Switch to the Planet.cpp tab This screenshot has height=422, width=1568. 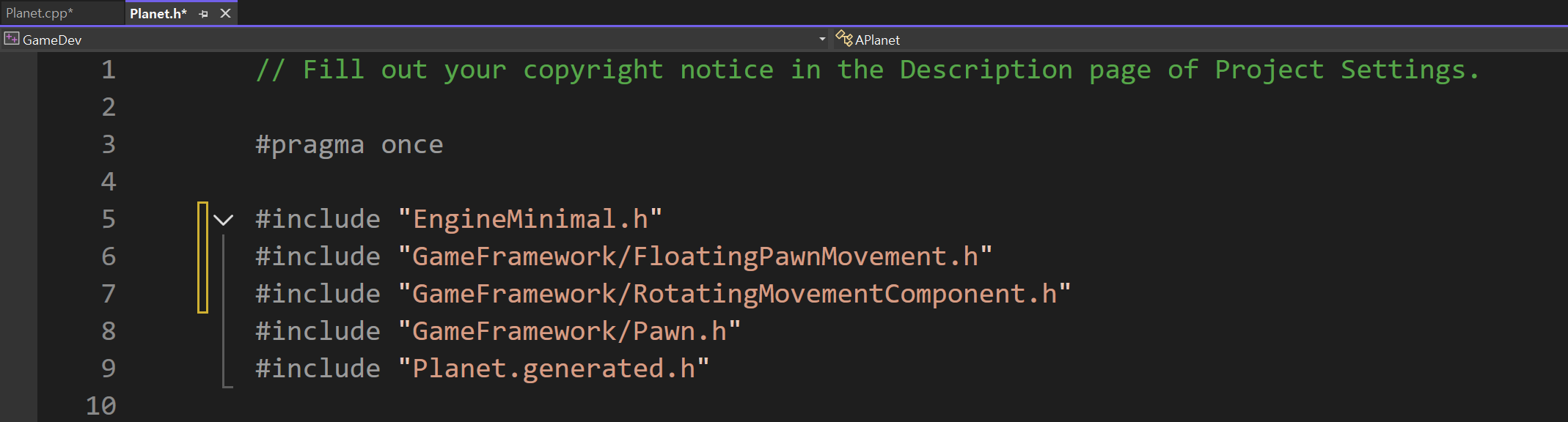click(40, 13)
